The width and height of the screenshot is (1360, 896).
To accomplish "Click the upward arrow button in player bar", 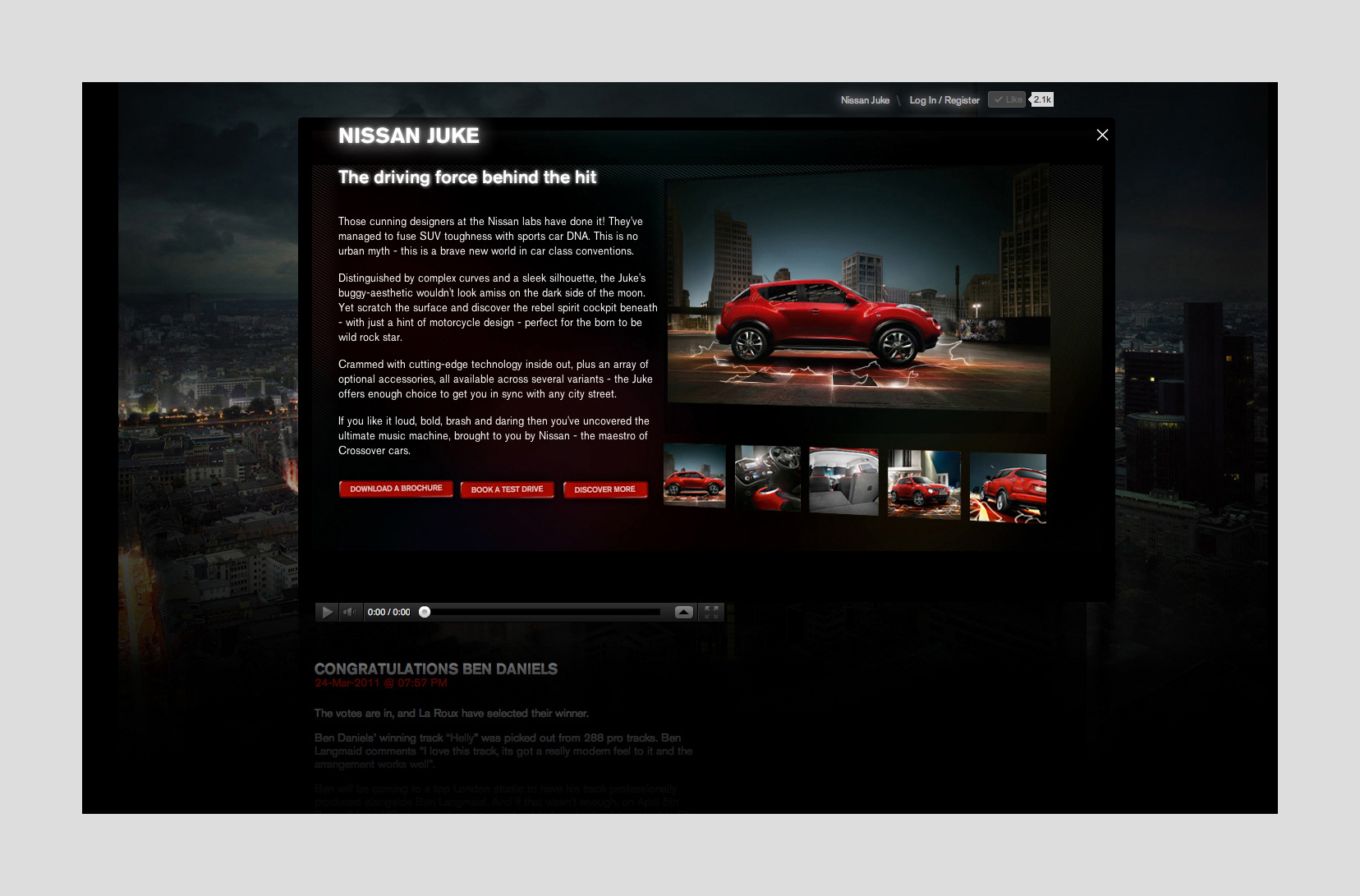I will [683, 612].
